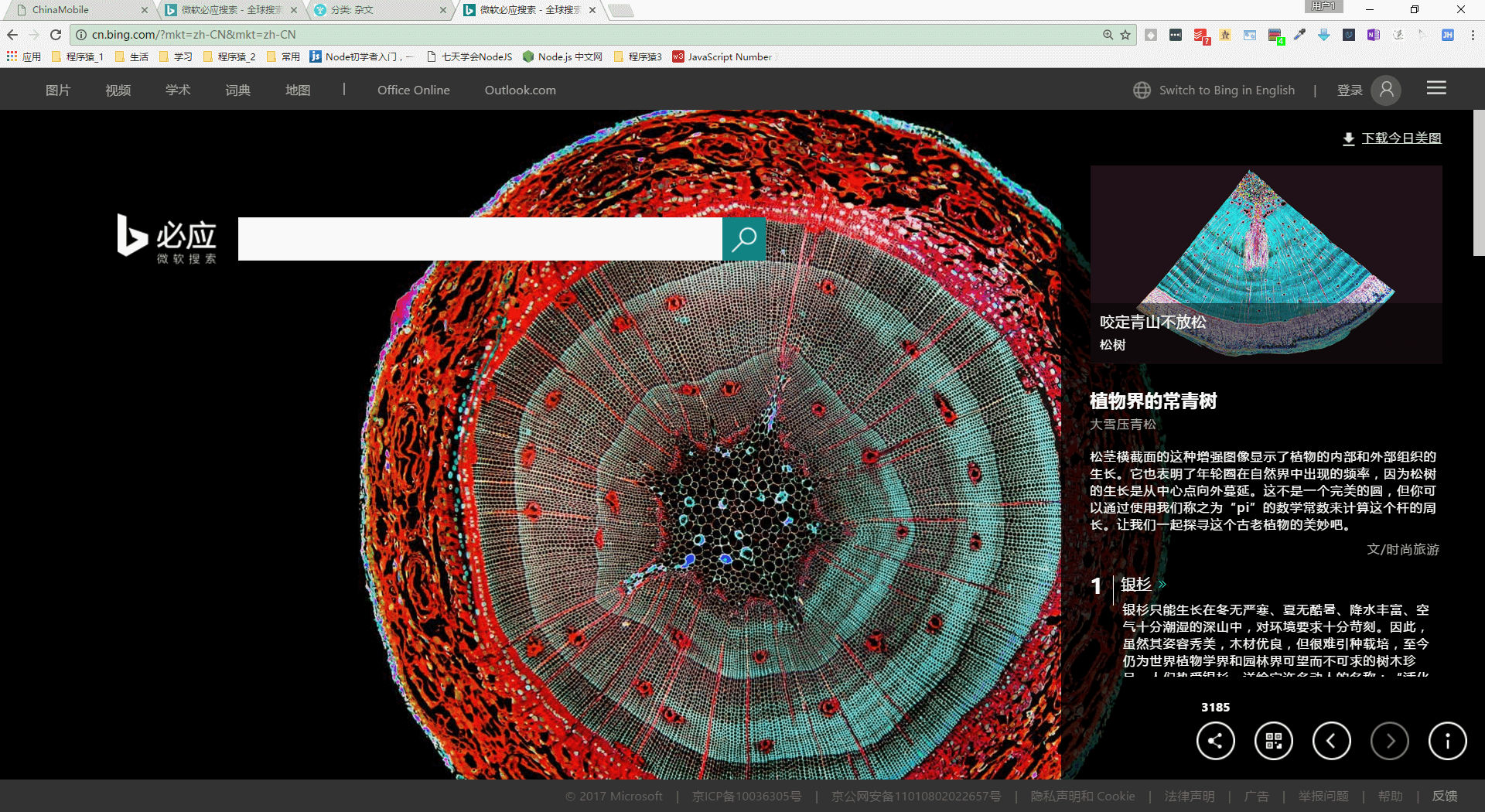Click the zoom magnifier icon in address bar
The image size is (1485, 812).
(x=1108, y=35)
